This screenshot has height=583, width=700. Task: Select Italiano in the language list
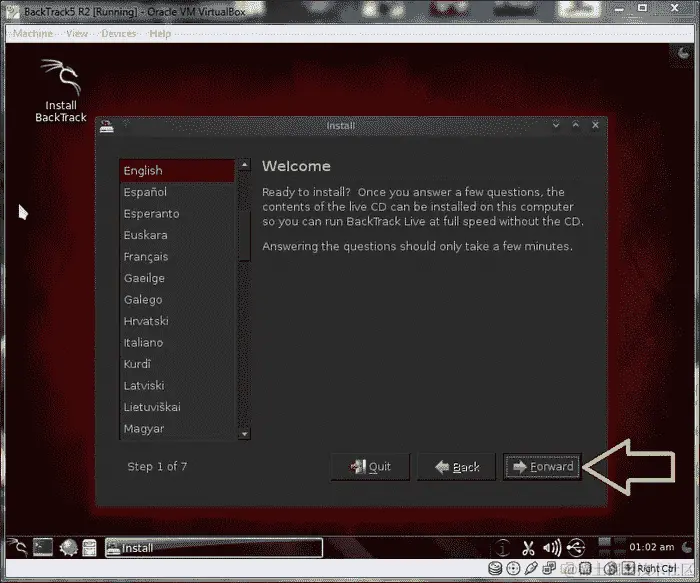click(177, 342)
